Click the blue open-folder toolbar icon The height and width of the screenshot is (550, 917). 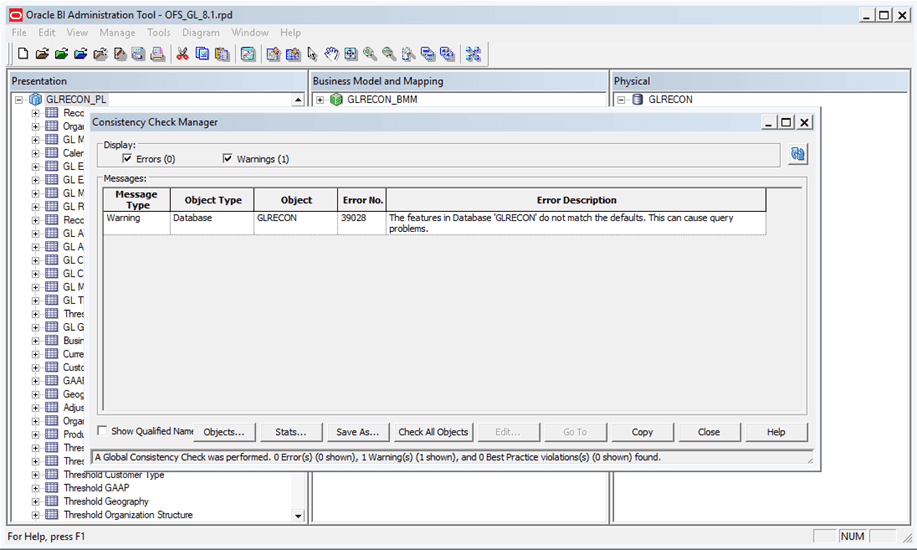point(81,54)
